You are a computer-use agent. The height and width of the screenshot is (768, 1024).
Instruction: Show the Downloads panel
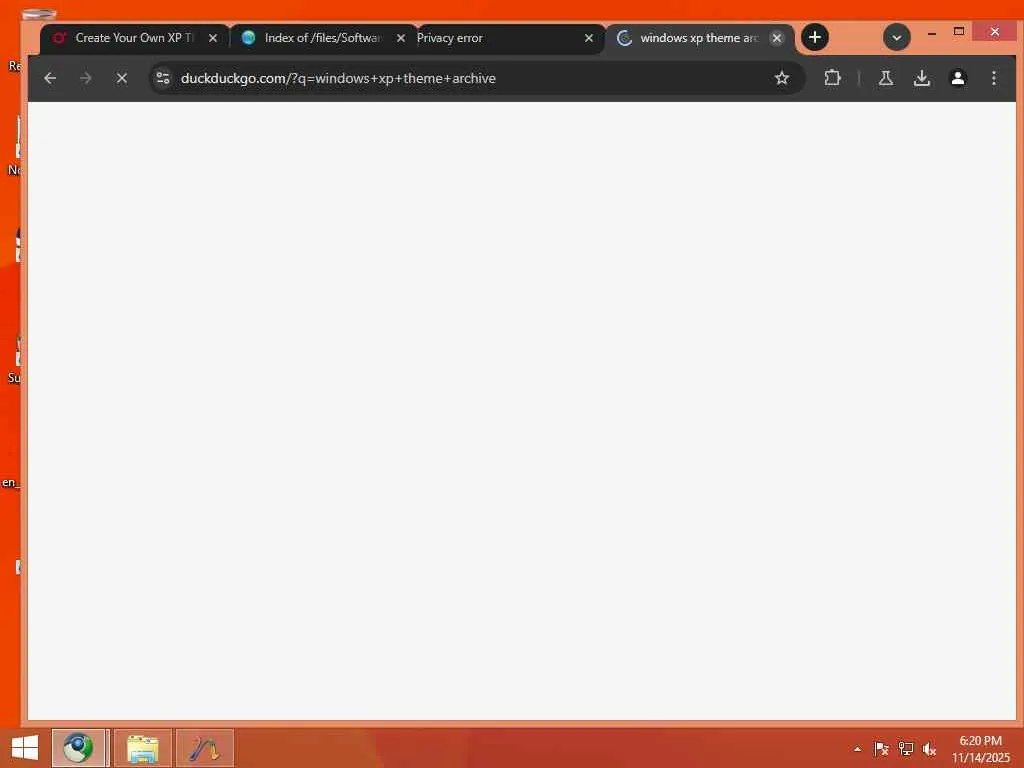pyautogui.click(x=921, y=78)
